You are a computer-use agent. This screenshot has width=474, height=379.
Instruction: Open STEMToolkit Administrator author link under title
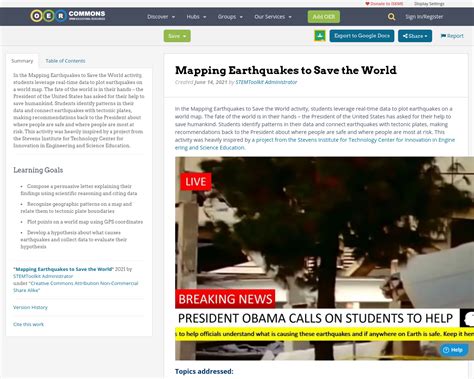point(266,82)
